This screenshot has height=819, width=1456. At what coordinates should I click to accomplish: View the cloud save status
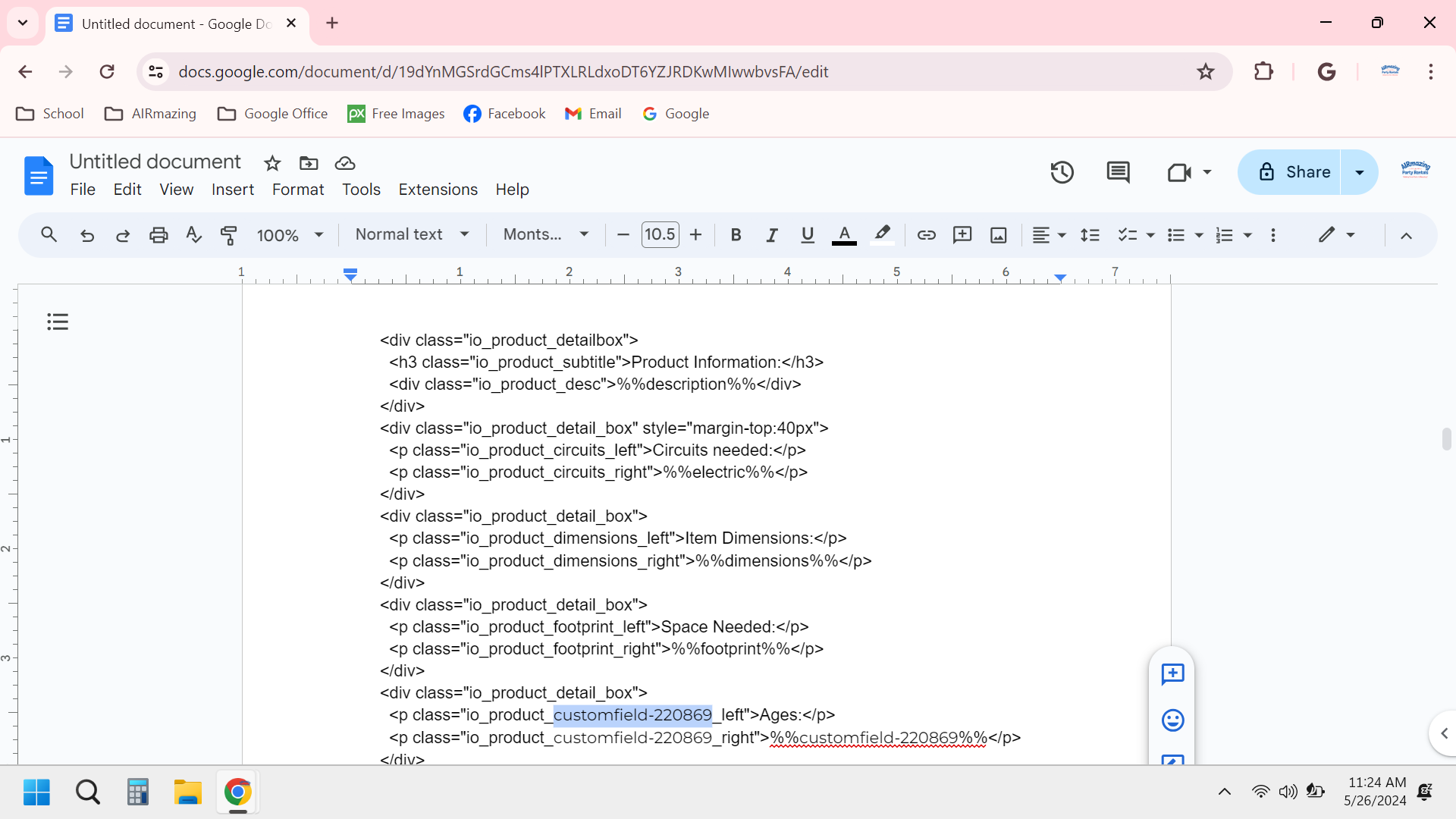[345, 163]
